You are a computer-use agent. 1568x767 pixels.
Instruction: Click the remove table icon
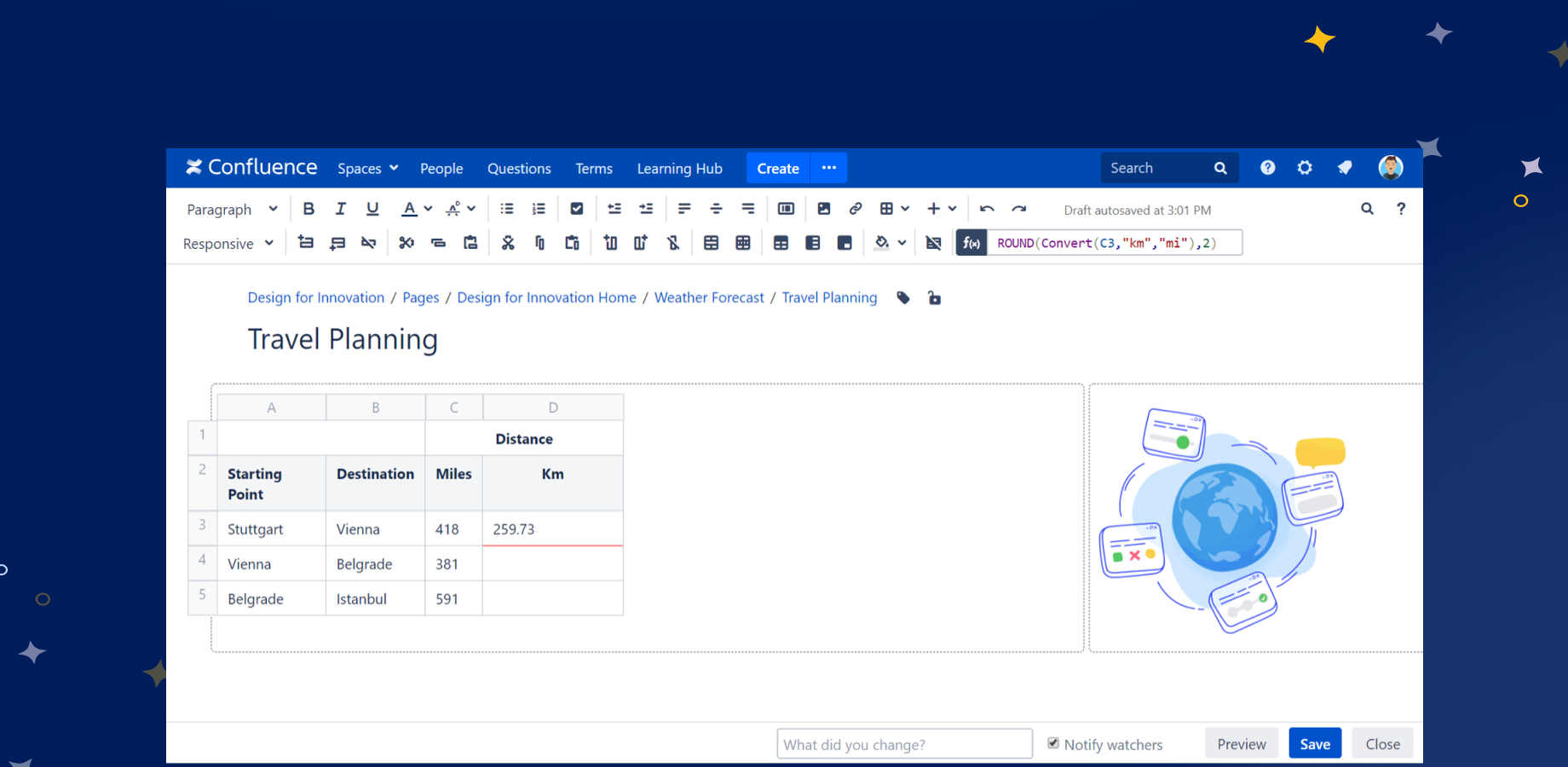[933, 243]
